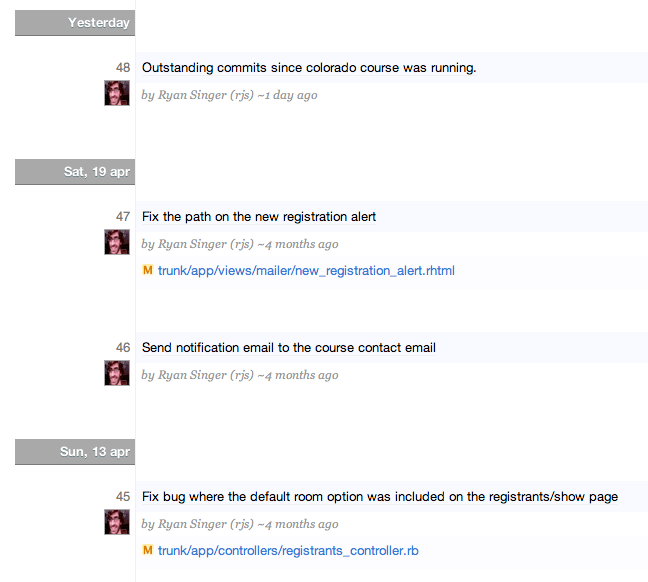Open the new_registration_alert.rhtml file link

coord(306,271)
